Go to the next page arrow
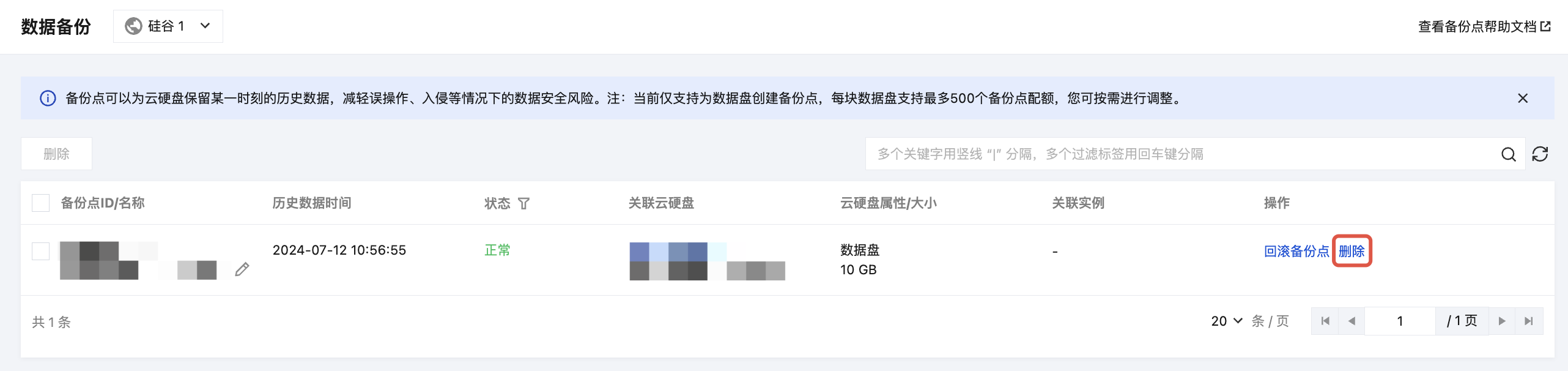Screen dimensions: 1568x371 (1502, 321)
